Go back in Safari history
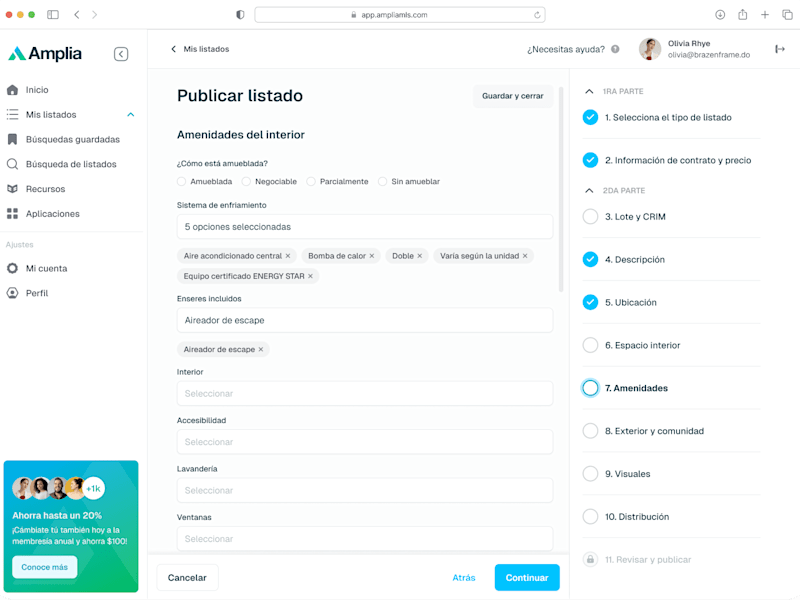 pyautogui.click(x=77, y=15)
